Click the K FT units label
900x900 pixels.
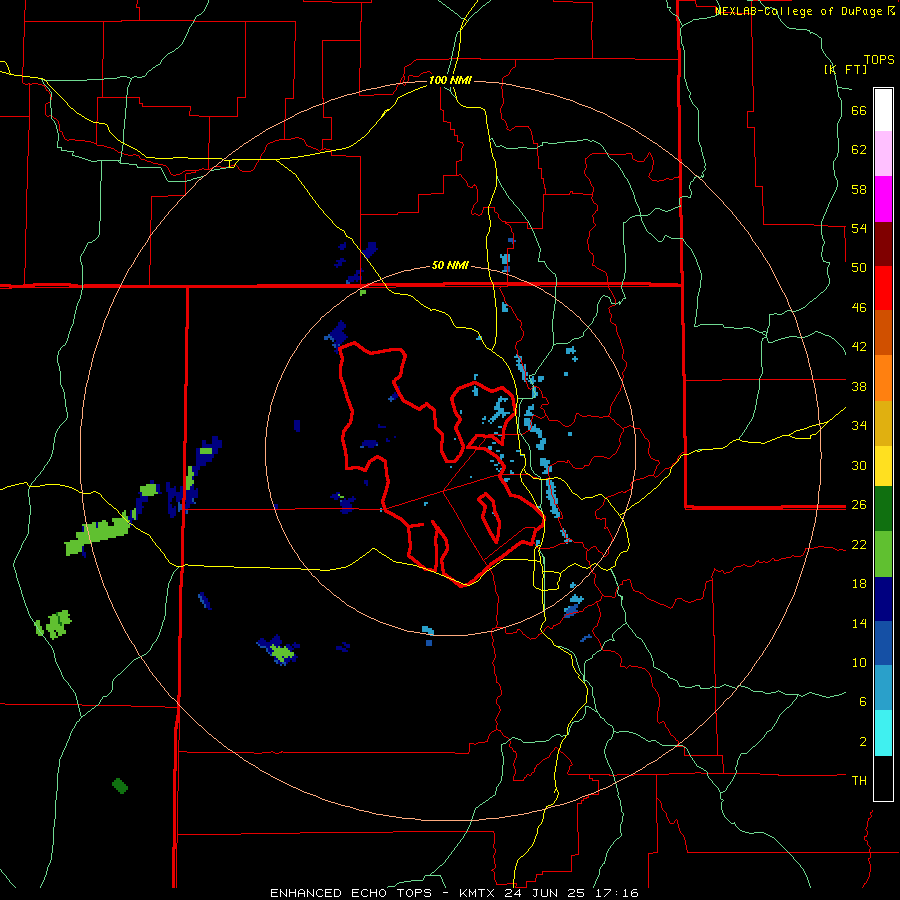tap(845, 69)
